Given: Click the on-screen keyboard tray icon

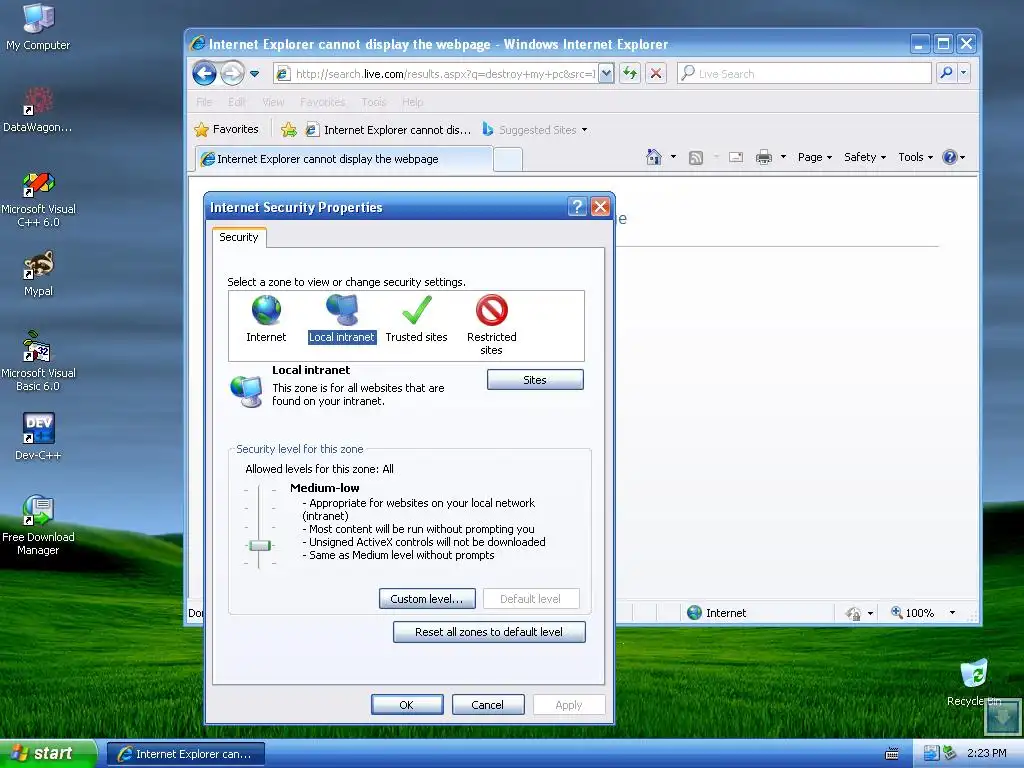Looking at the screenshot, I should pos(891,754).
